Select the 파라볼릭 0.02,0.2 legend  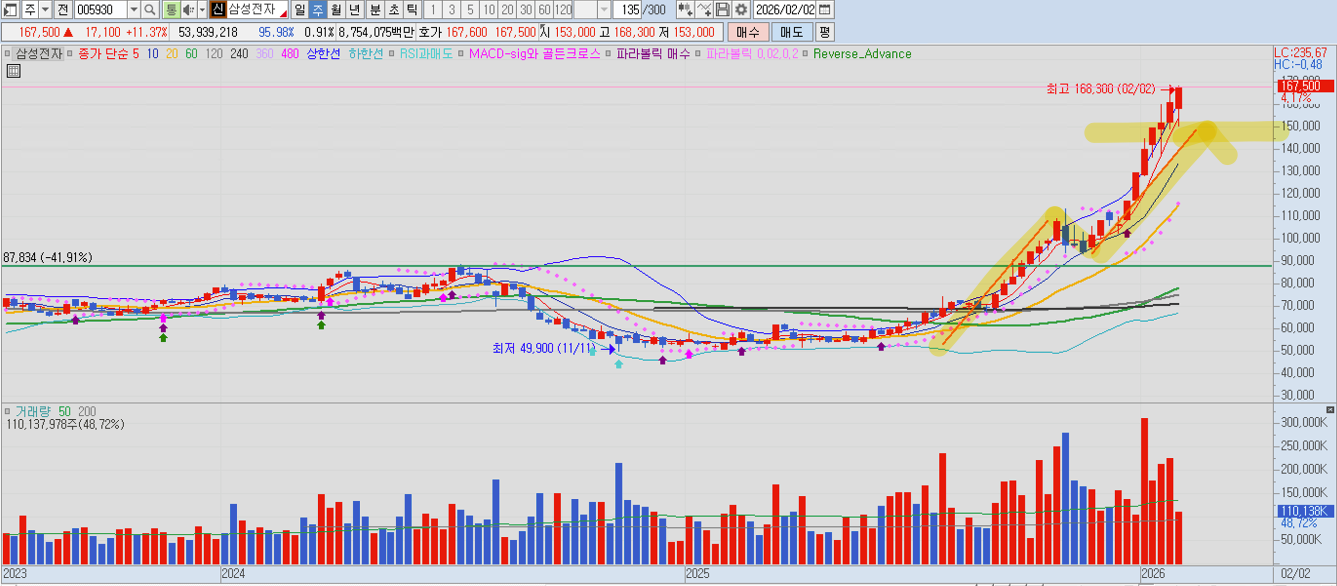point(752,53)
